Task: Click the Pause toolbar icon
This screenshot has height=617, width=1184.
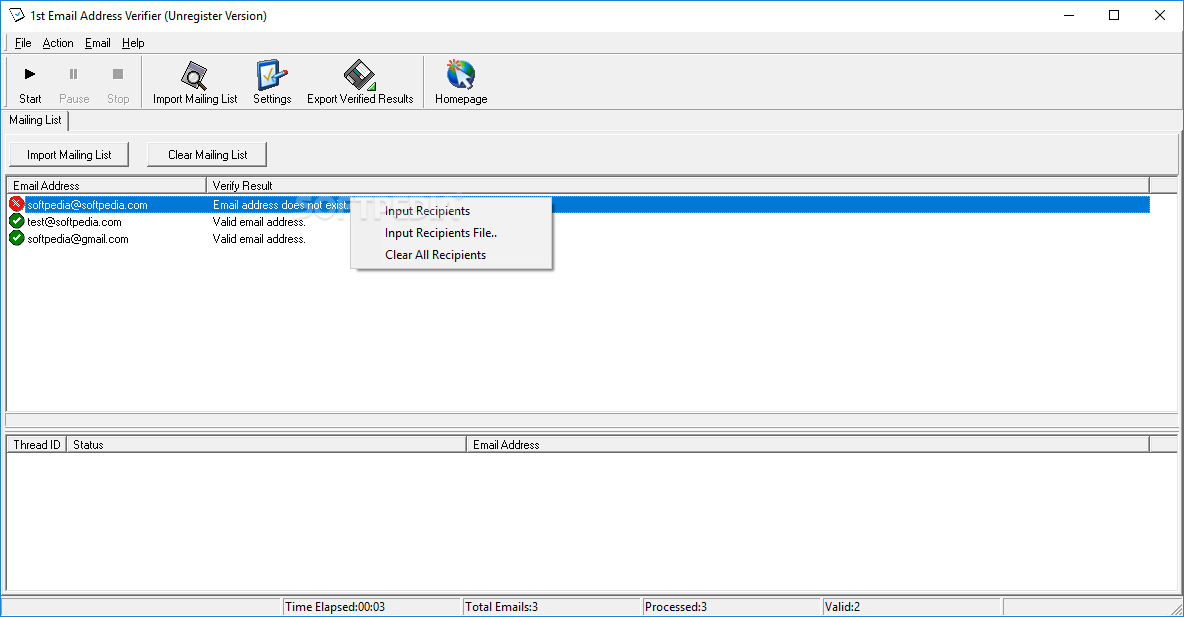Action: pyautogui.click(x=73, y=74)
